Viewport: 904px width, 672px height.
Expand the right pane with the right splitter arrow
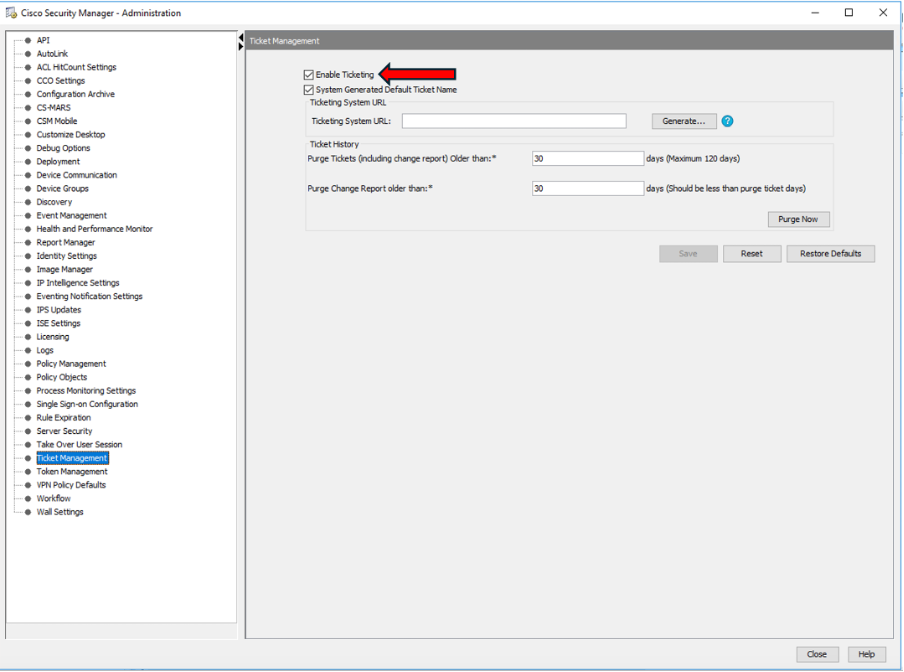(x=240, y=46)
